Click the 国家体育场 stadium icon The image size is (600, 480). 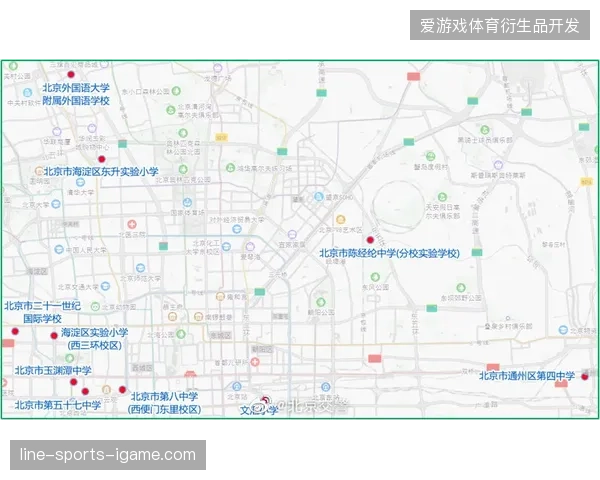click(187, 202)
